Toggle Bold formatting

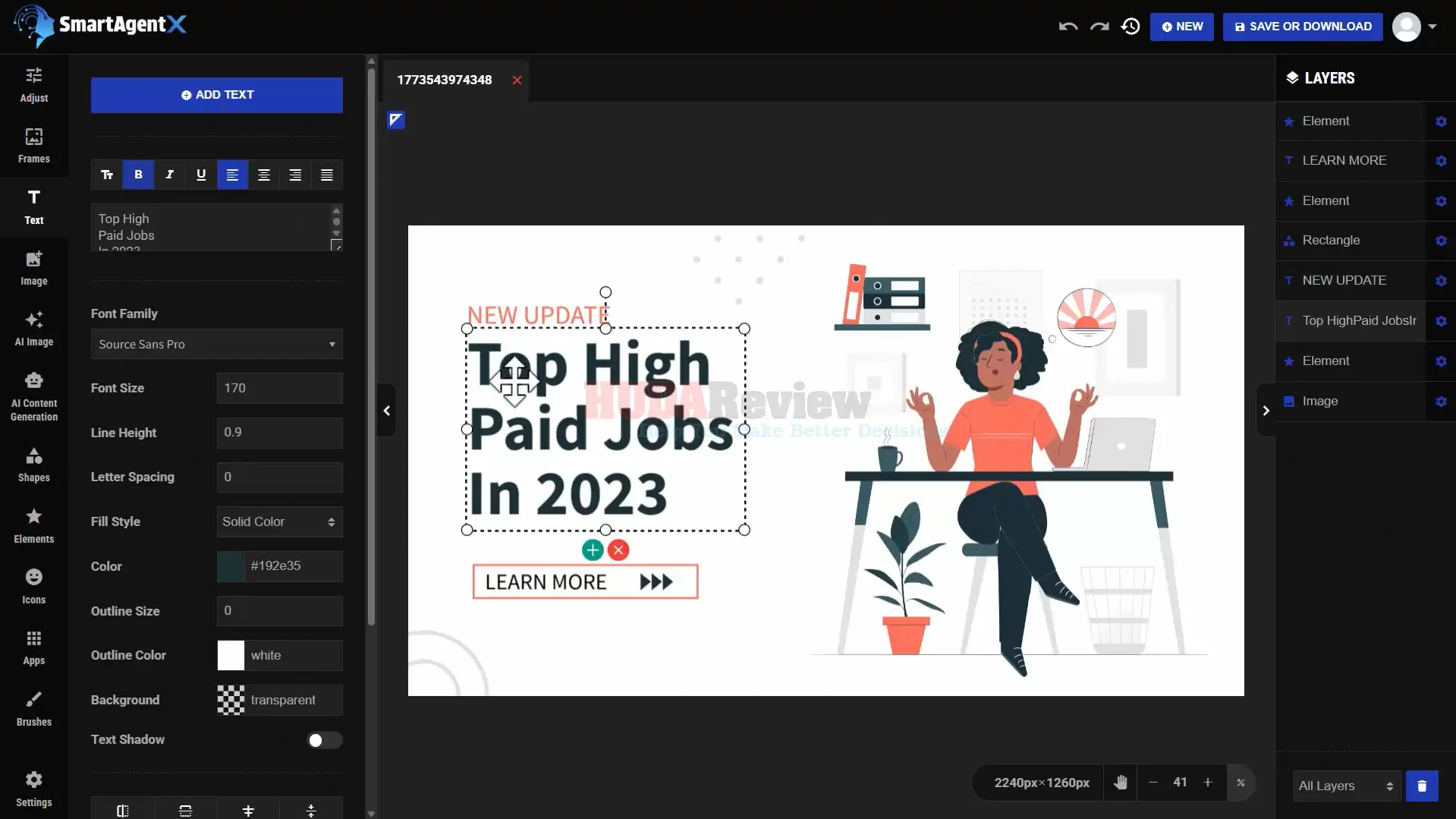coord(138,175)
